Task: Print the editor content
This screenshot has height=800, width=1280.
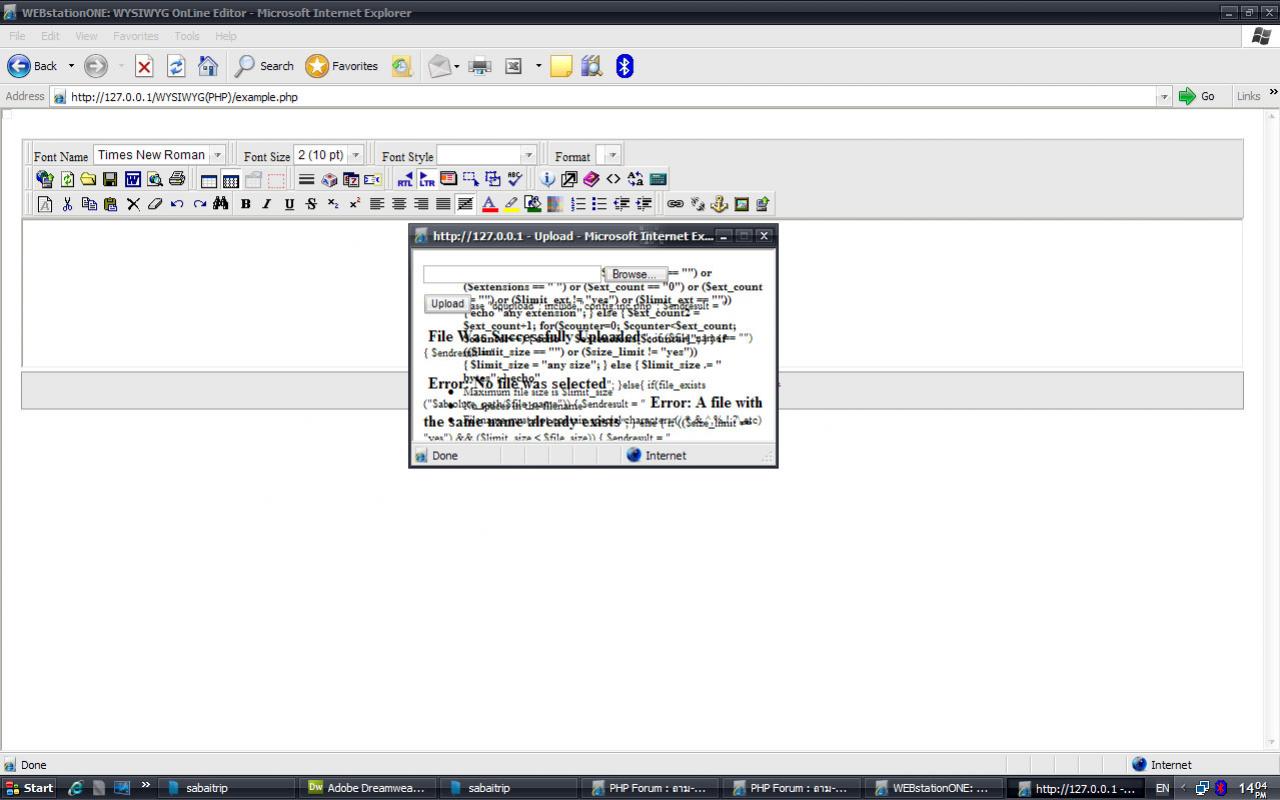Action: (x=177, y=179)
